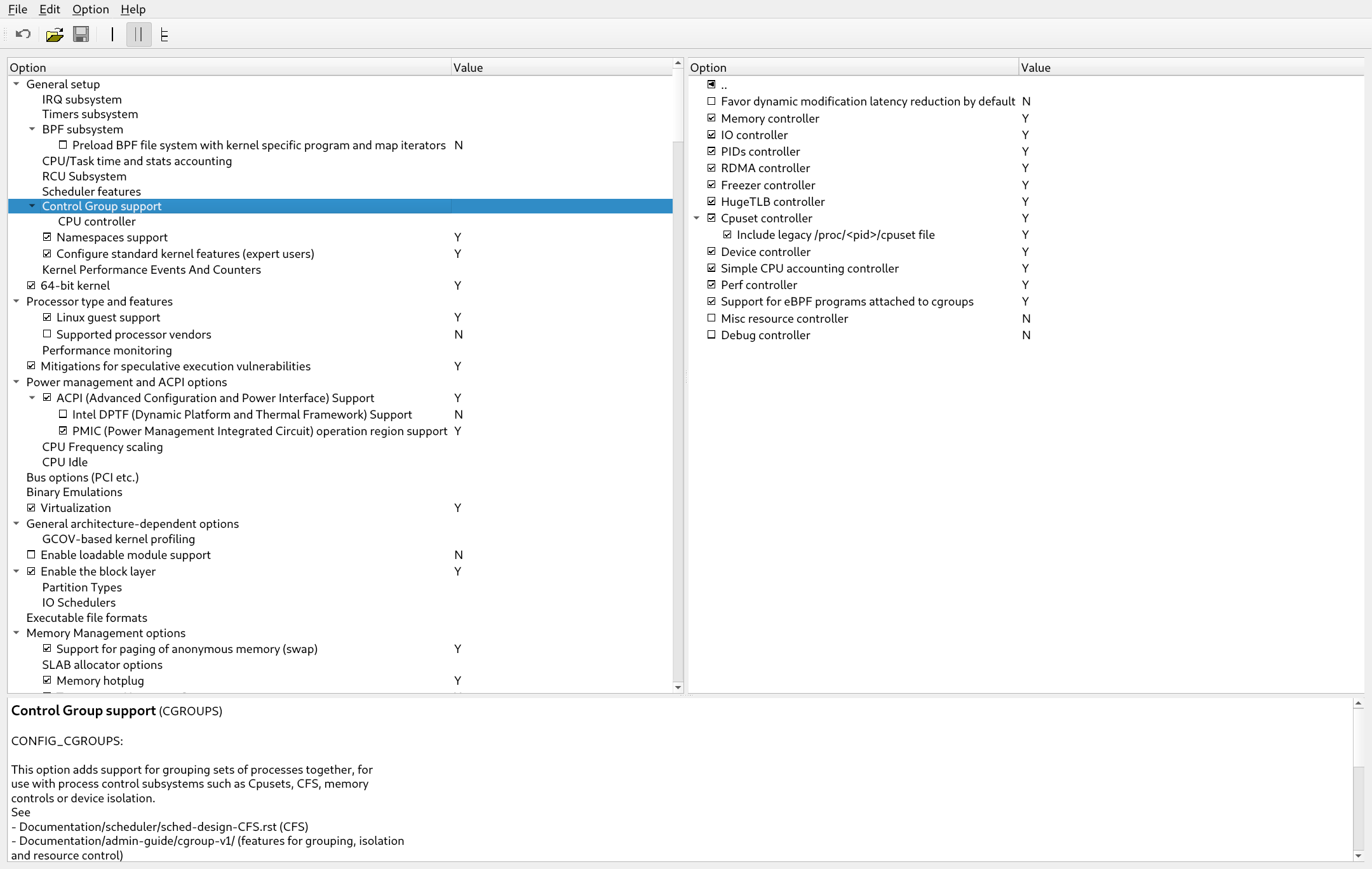The width and height of the screenshot is (1372, 869).
Task: Collapse Power management and ACPI options
Action: pos(17,382)
